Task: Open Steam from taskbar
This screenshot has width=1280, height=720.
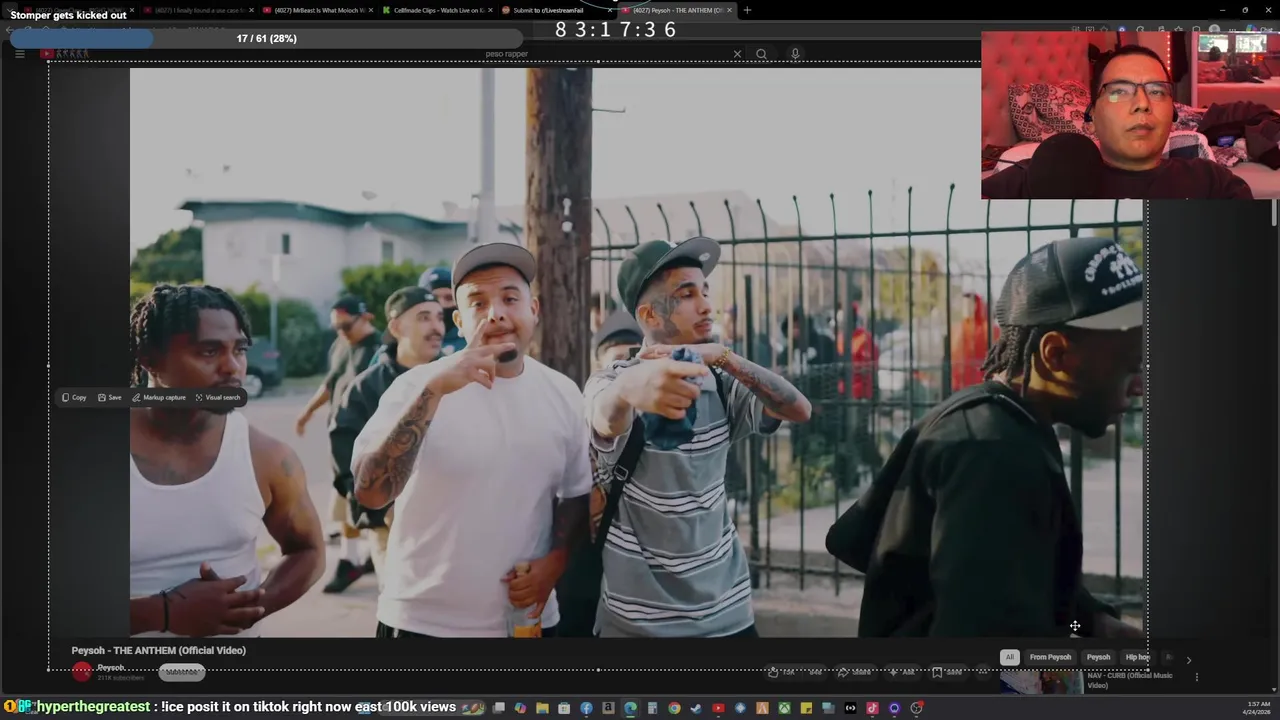Action: 696,708
